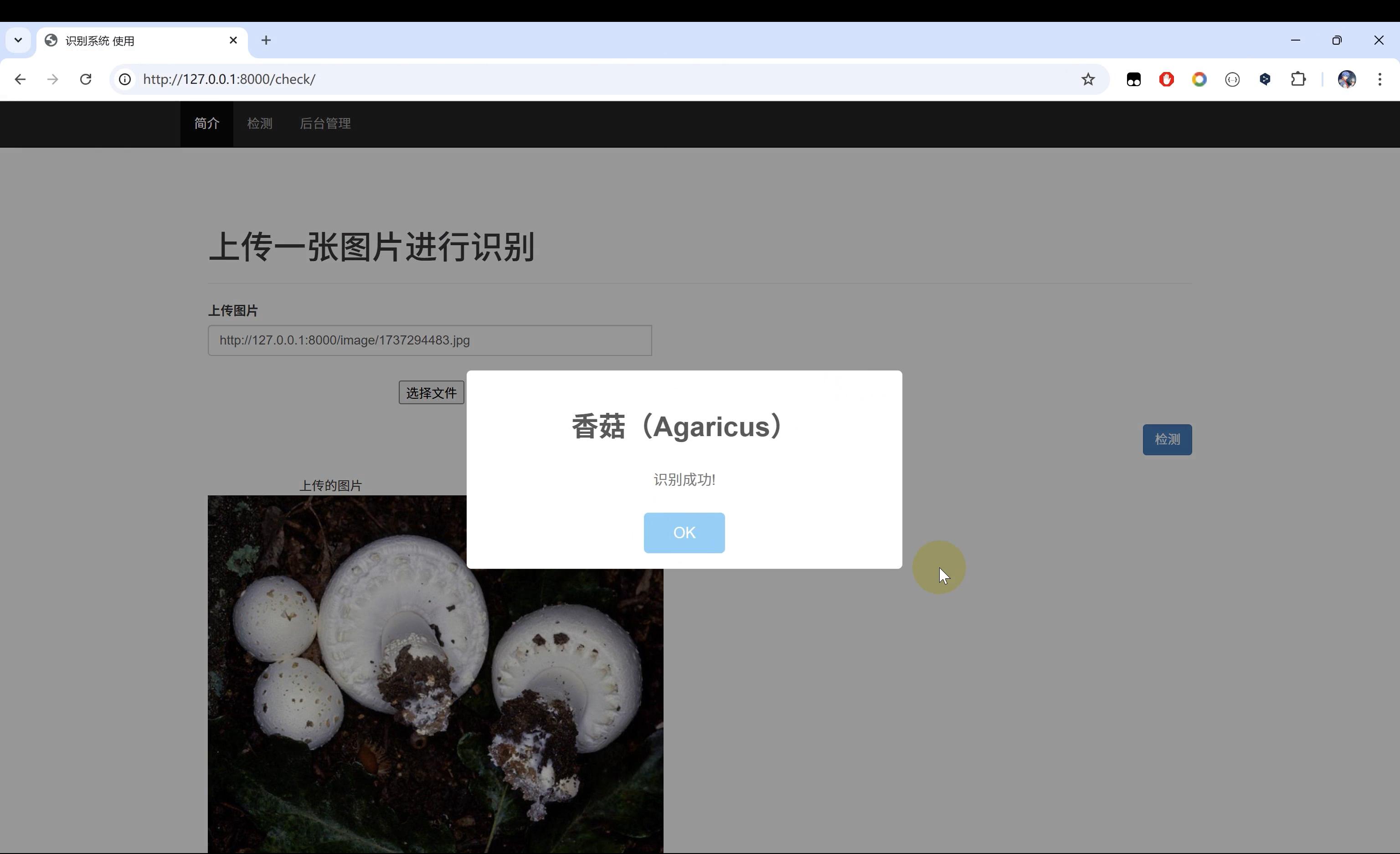Image resolution: width=1400 pixels, height=854 pixels.
Task: Open the browser Extensions puzzle icon
Action: tap(1299, 79)
